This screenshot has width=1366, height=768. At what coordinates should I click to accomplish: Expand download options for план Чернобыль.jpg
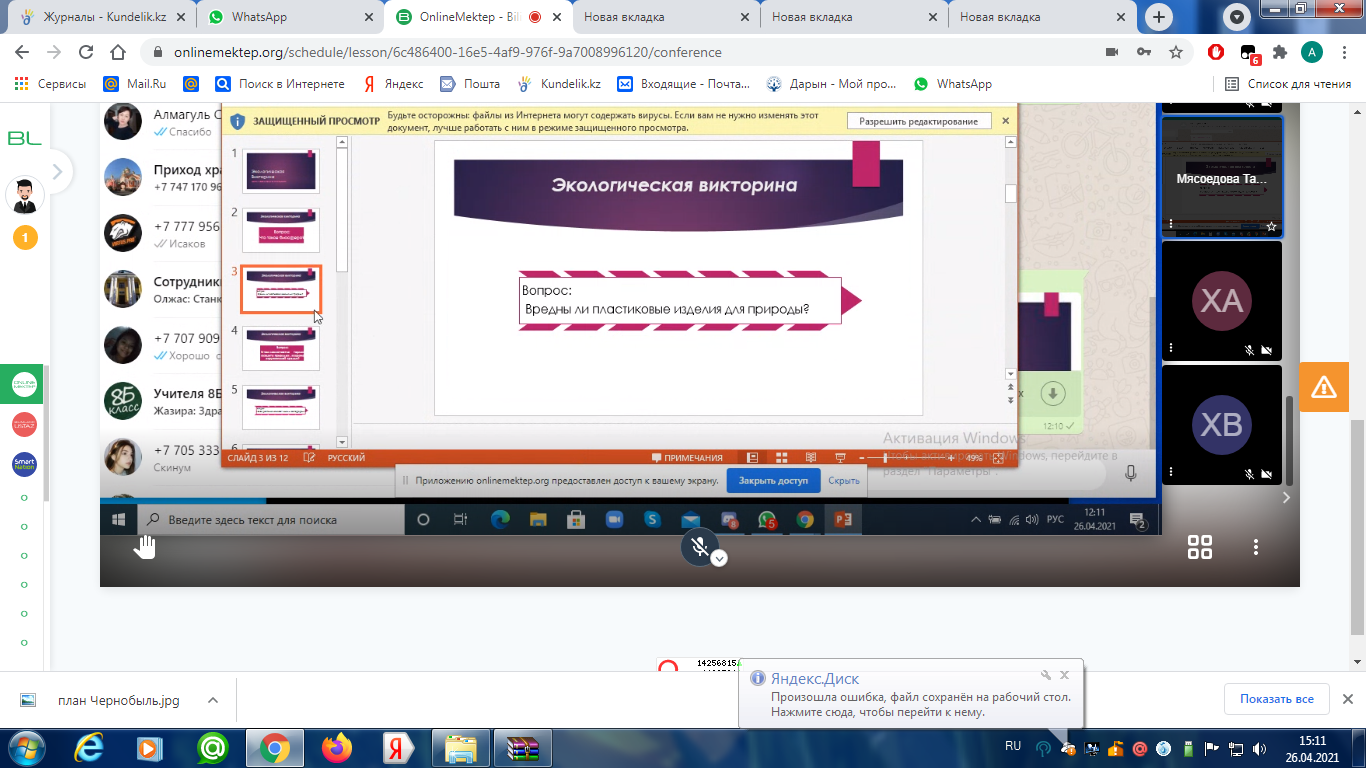pyautogui.click(x=212, y=701)
